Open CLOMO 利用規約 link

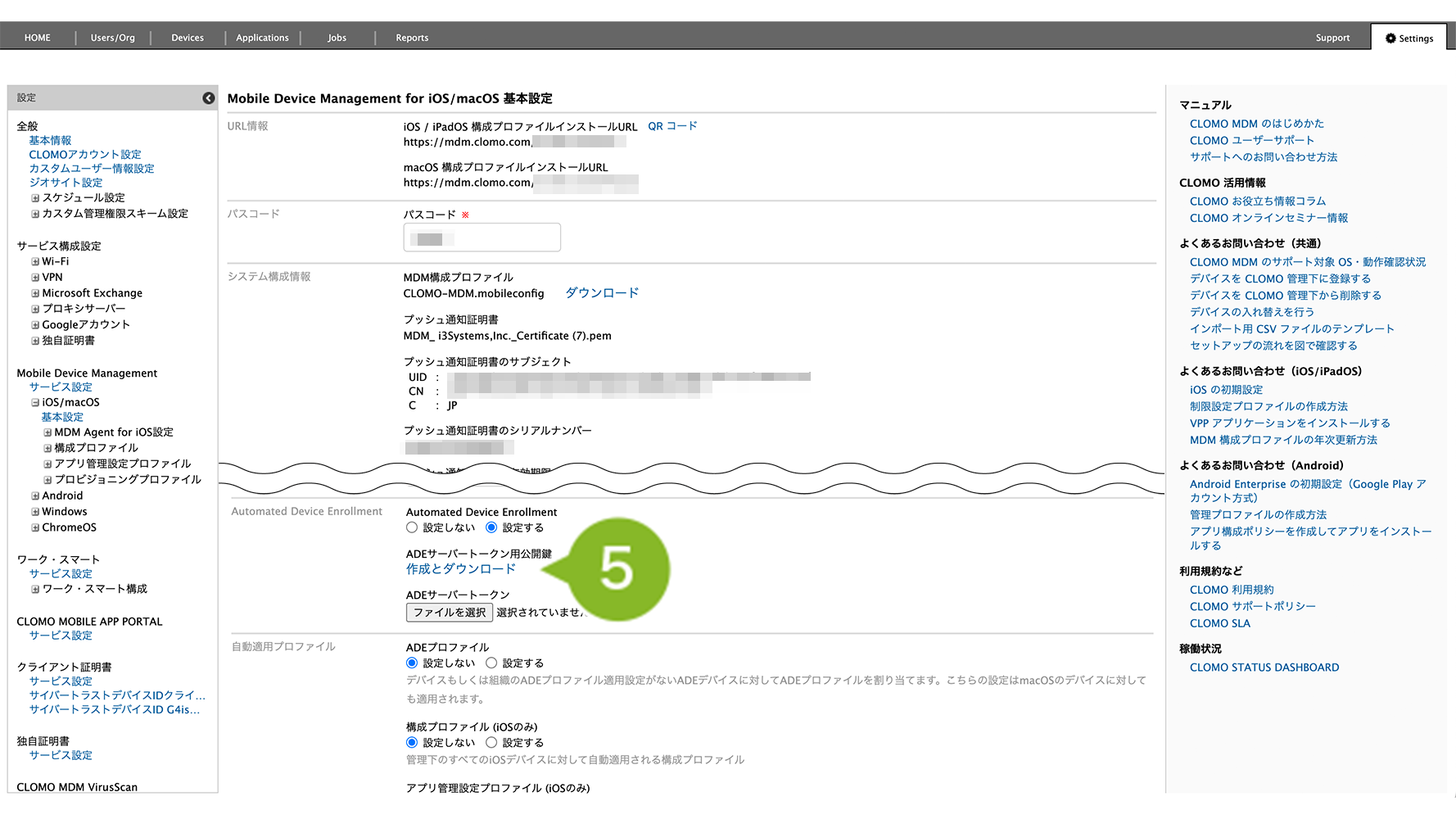click(x=1232, y=590)
